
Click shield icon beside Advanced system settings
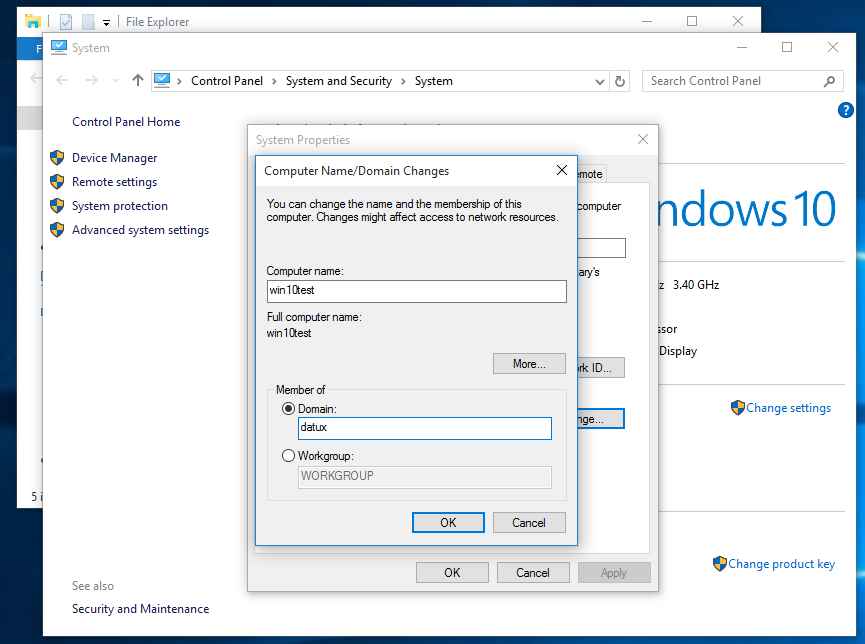tap(57, 230)
